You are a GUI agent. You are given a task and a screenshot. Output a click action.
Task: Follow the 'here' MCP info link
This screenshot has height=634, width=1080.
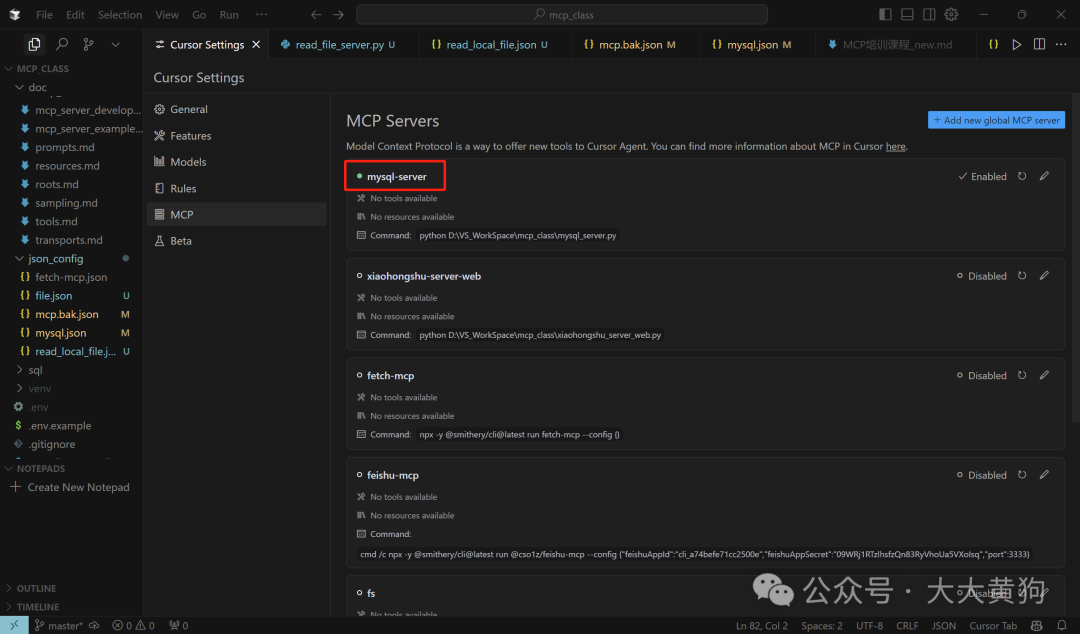[x=895, y=146]
